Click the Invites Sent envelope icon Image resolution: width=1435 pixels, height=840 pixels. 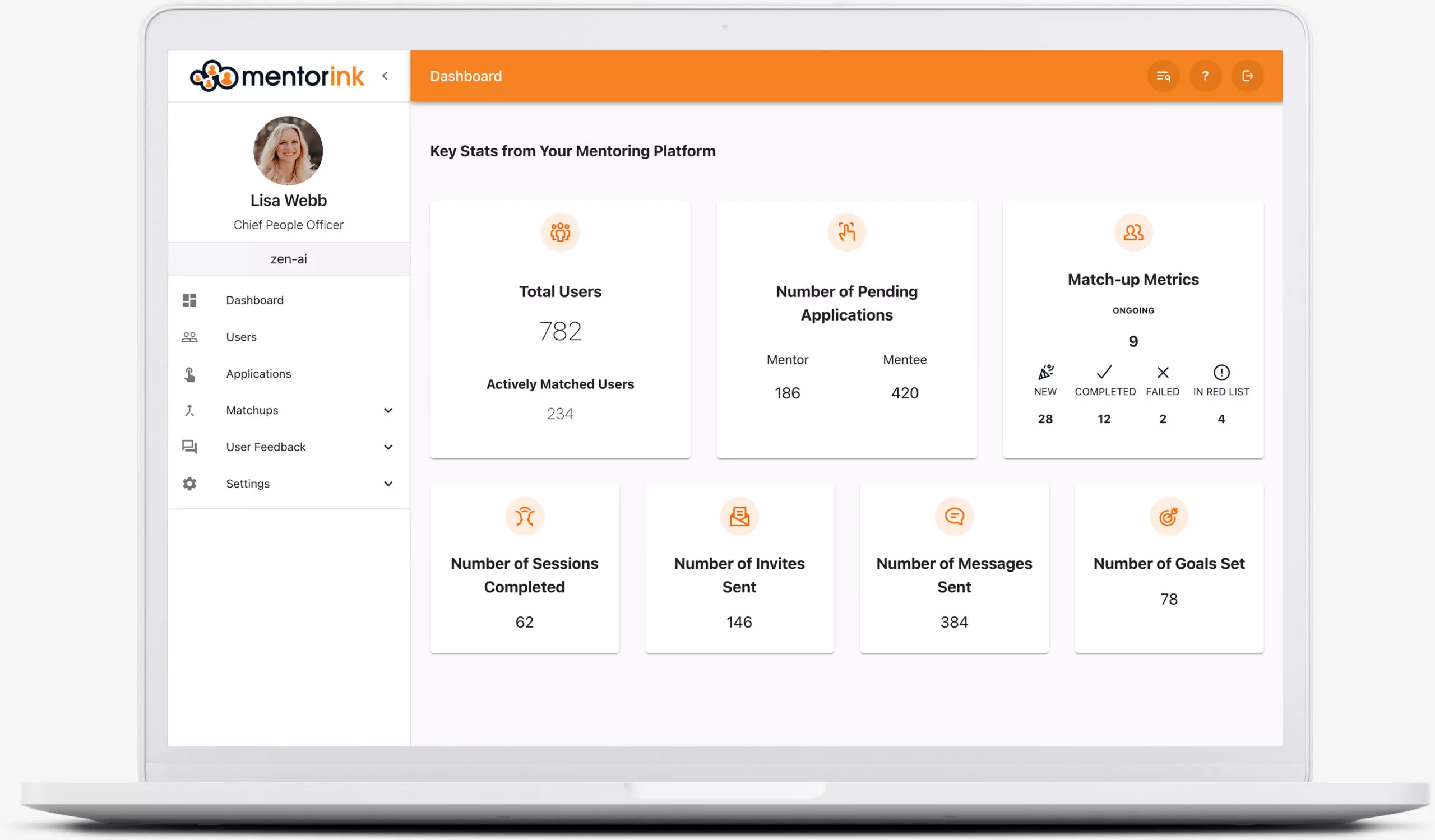coord(739,516)
